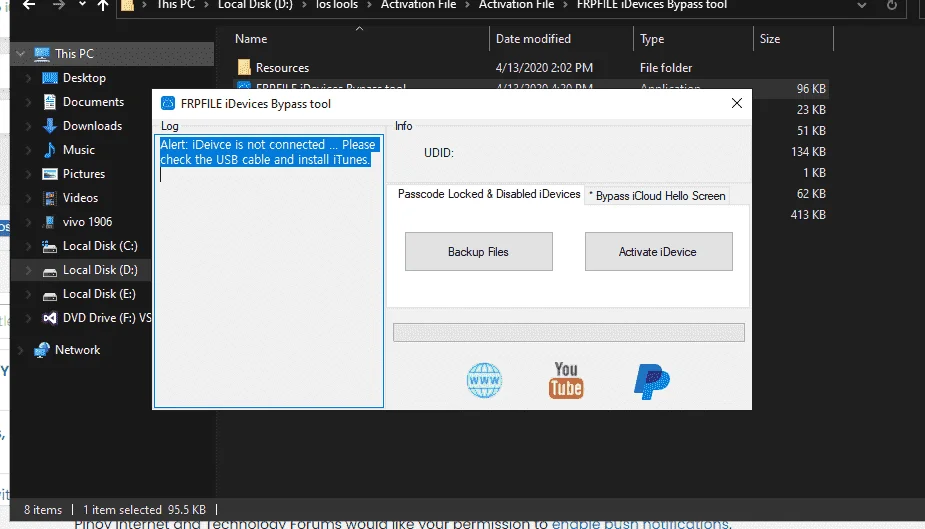Click '8 items' in status bar
The height and width of the screenshot is (529, 925).
(42, 510)
